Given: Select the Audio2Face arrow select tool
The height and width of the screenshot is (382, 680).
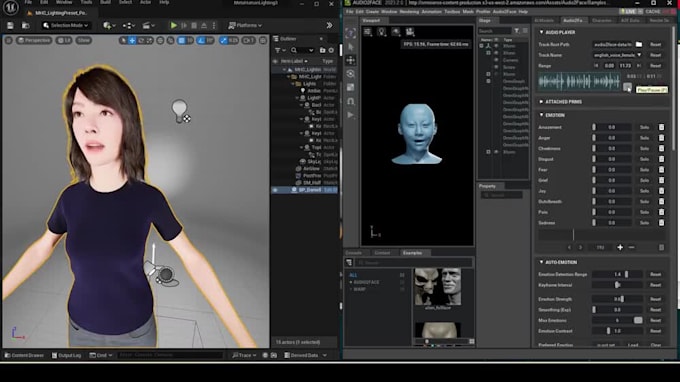Looking at the screenshot, I should [x=351, y=46].
